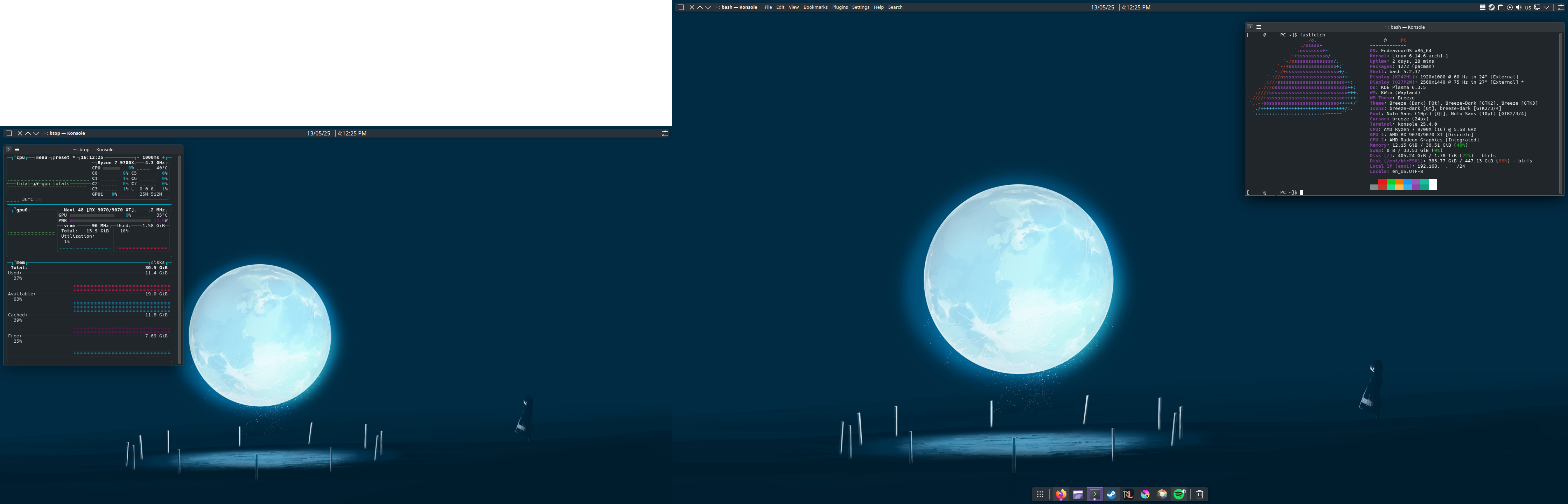The image size is (1568, 504).
Task: Click the 'gpu-totals' graph label in btop
Action: click(55, 184)
